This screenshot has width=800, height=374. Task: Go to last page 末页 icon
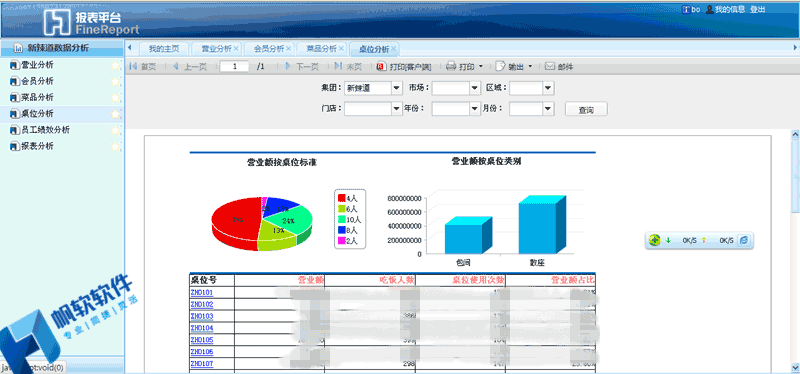[338, 66]
